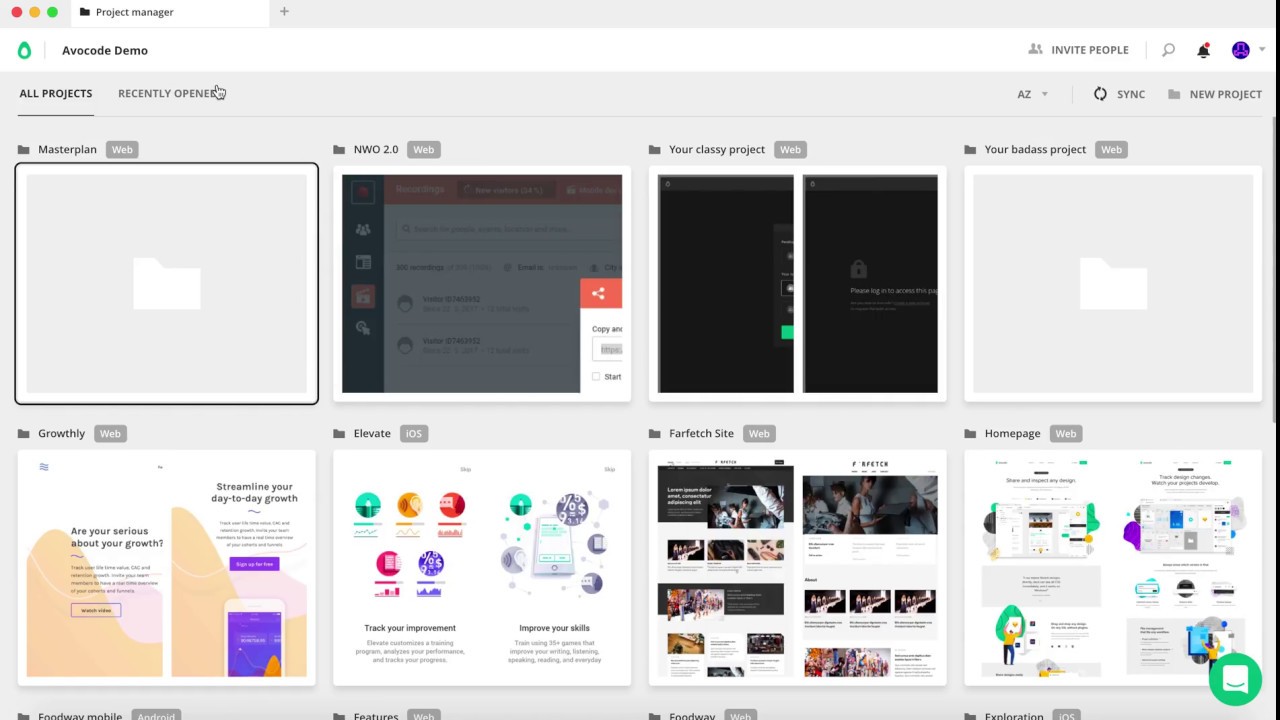
Task: Click the Homepage folder icon
Action: coord(970,434)
